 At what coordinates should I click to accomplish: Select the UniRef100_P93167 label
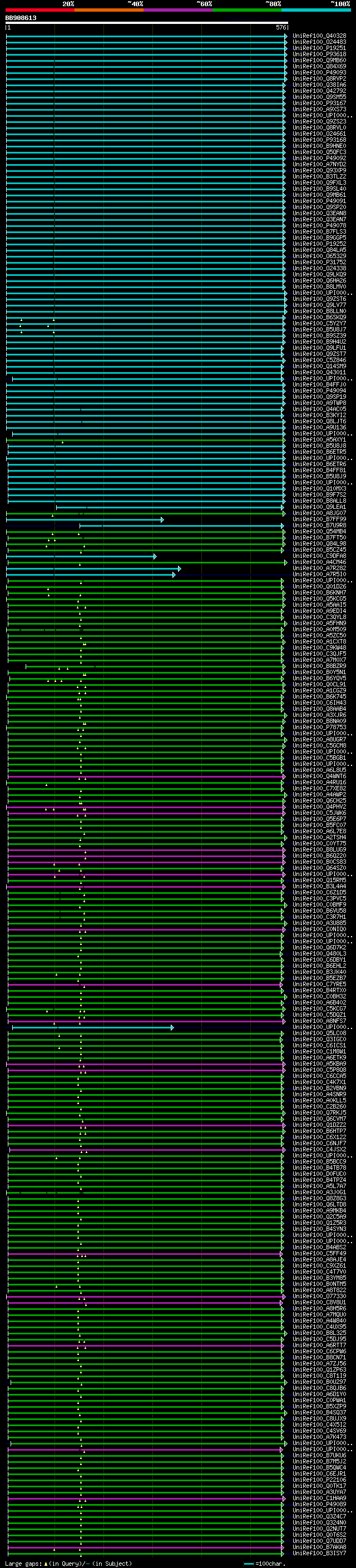point(319,103)
